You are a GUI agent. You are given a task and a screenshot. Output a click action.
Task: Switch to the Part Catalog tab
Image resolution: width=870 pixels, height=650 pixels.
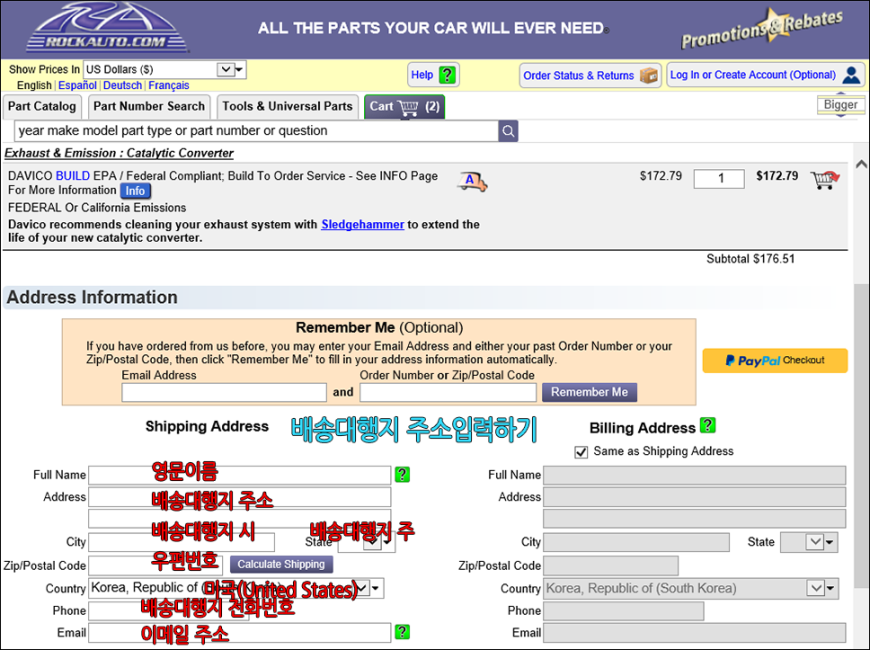(42, 107)
